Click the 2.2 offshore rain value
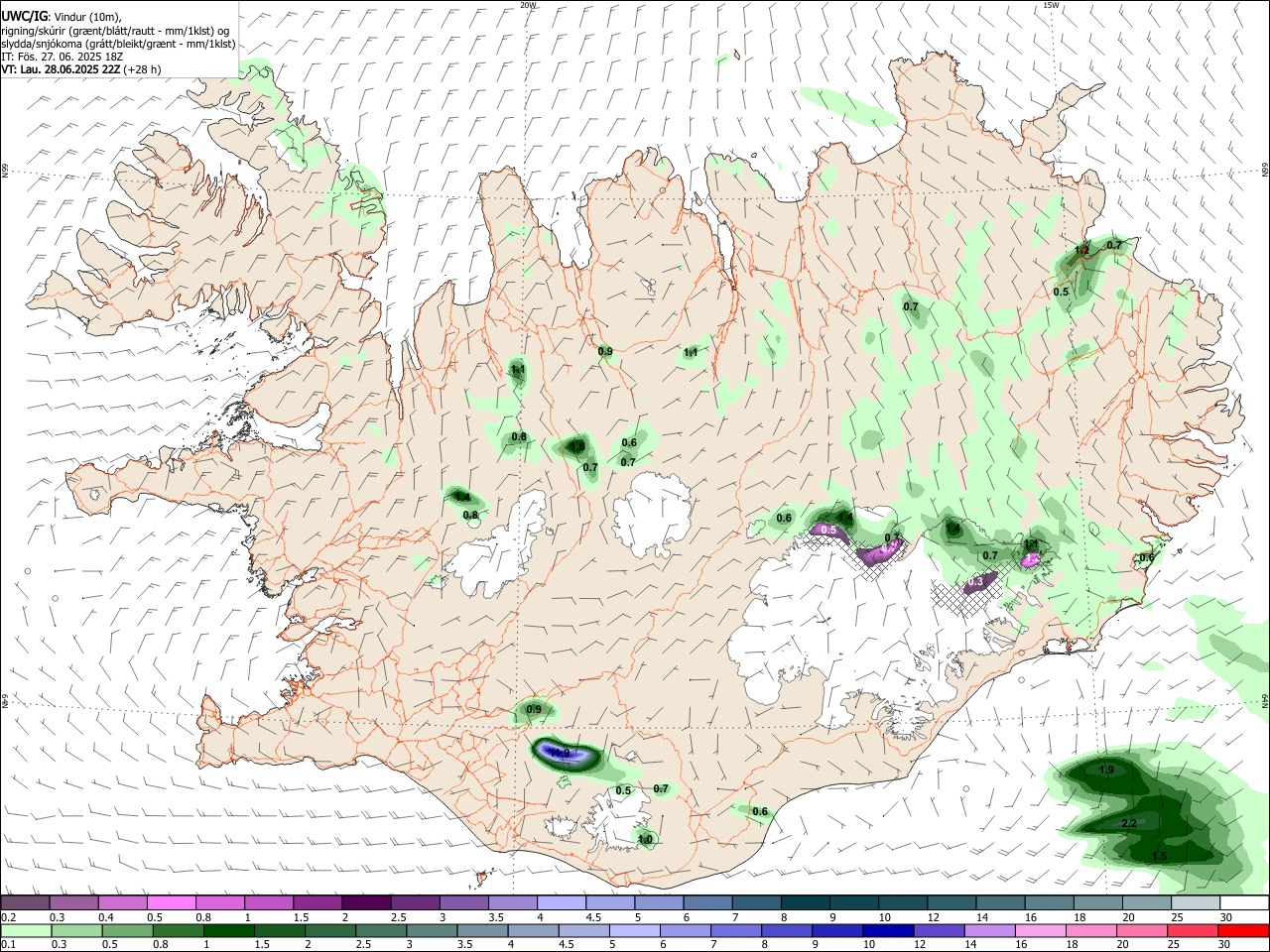The width and height of the screenshot is (1270, 952). pos(1129,824)
